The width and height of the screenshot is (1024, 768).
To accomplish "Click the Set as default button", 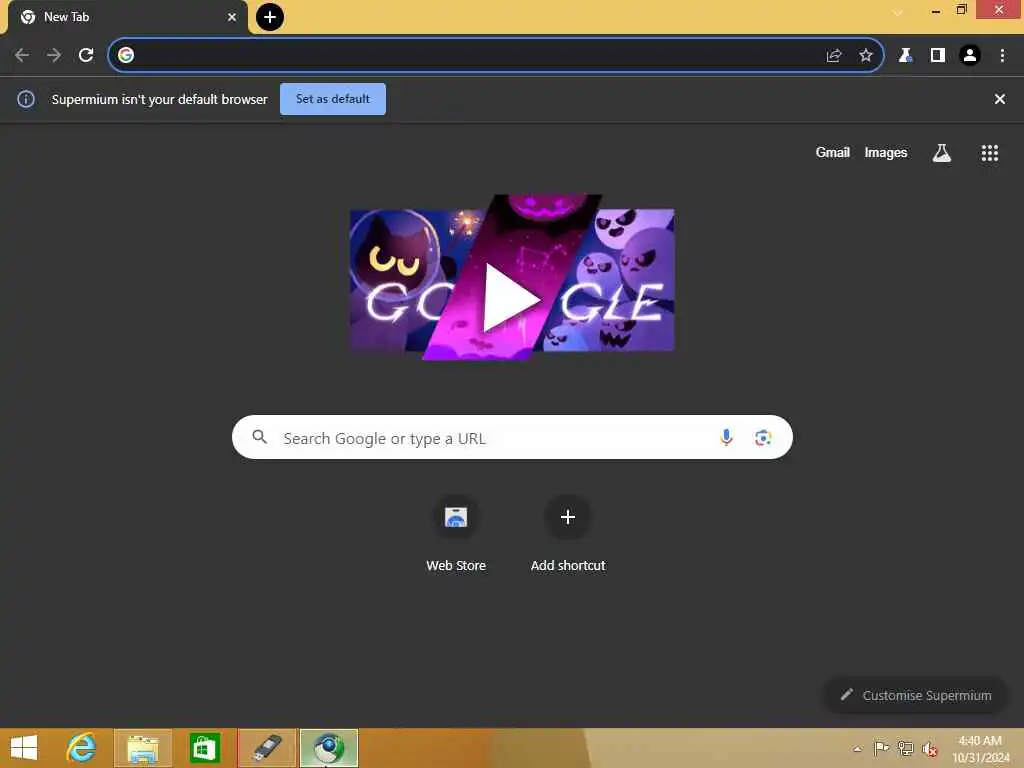I will click(332, 99).
